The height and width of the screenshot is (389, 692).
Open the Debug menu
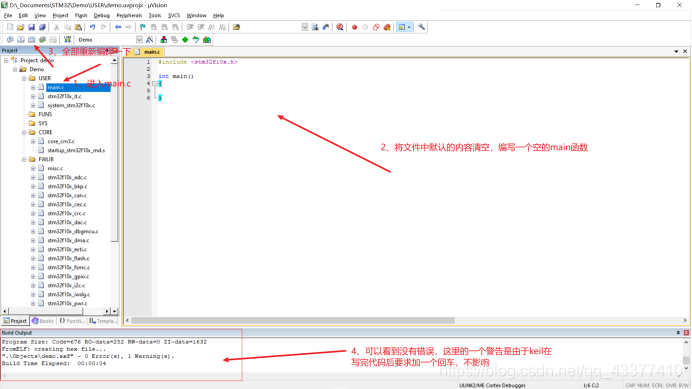click(102, 15)
